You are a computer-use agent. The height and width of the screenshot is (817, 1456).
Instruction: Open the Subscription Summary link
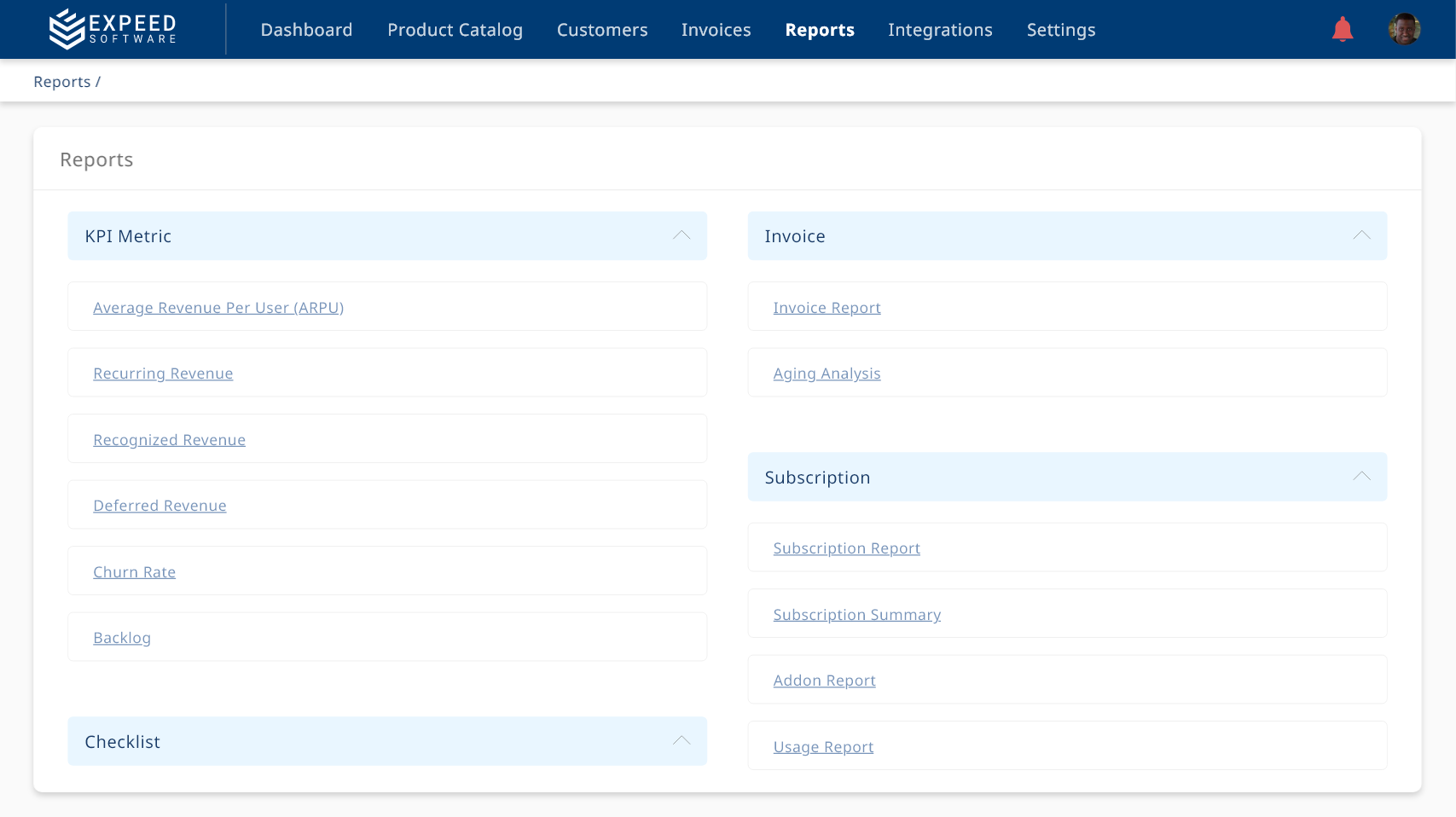click(x=856, y=615)
